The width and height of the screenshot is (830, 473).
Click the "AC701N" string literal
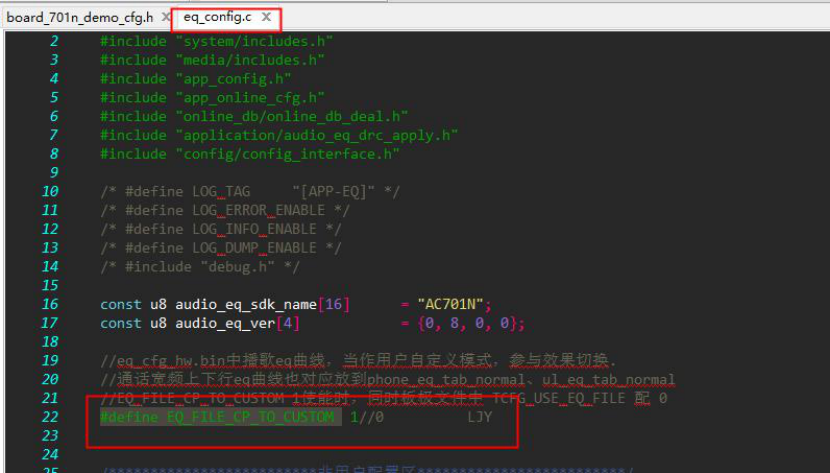450,304
